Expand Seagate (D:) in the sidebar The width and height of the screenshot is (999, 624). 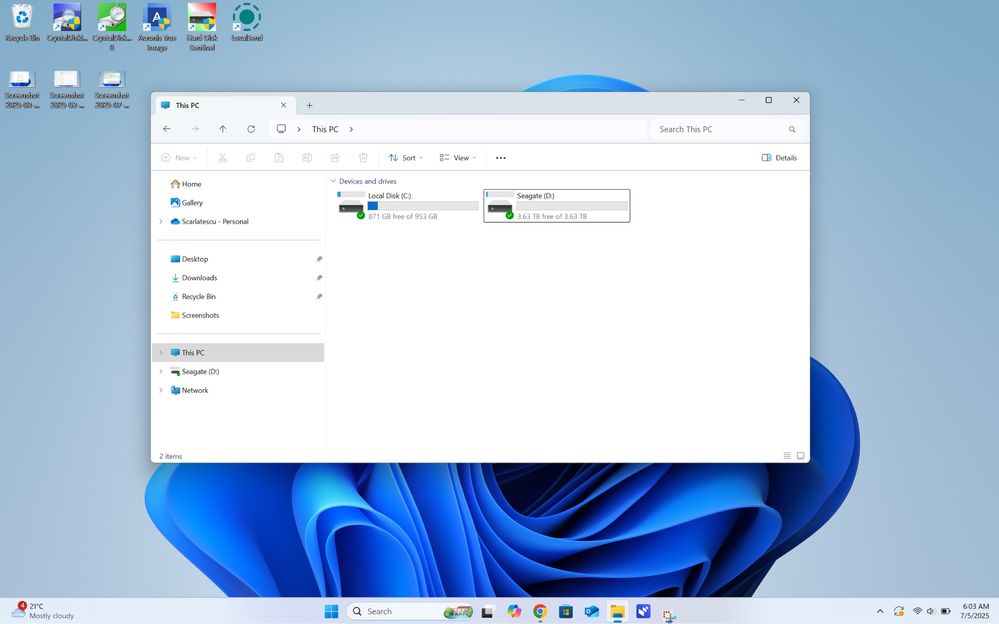pos(161,372)
